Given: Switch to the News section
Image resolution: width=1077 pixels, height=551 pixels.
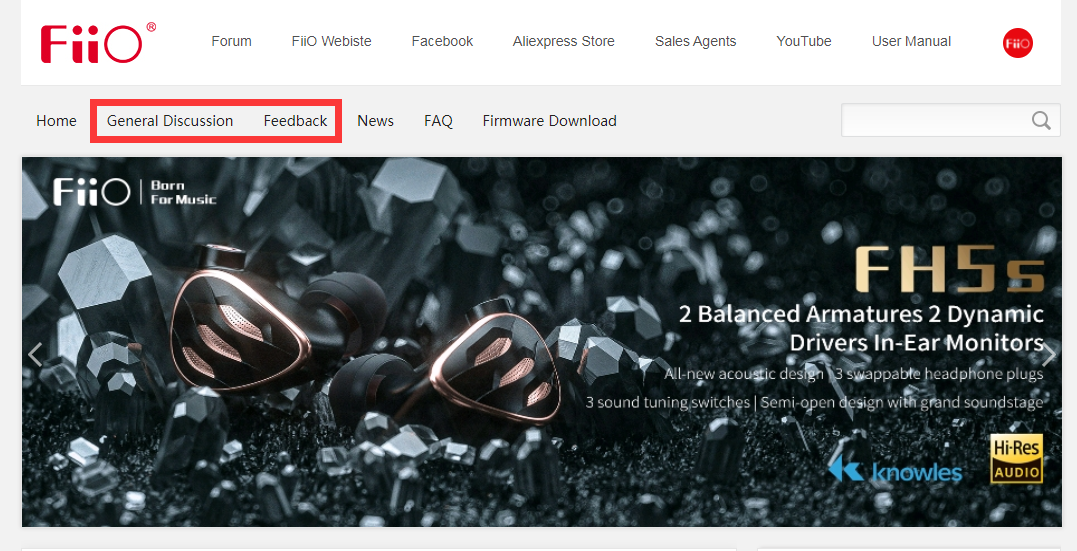Looking at the screenshot, I should tap(375, 121).
